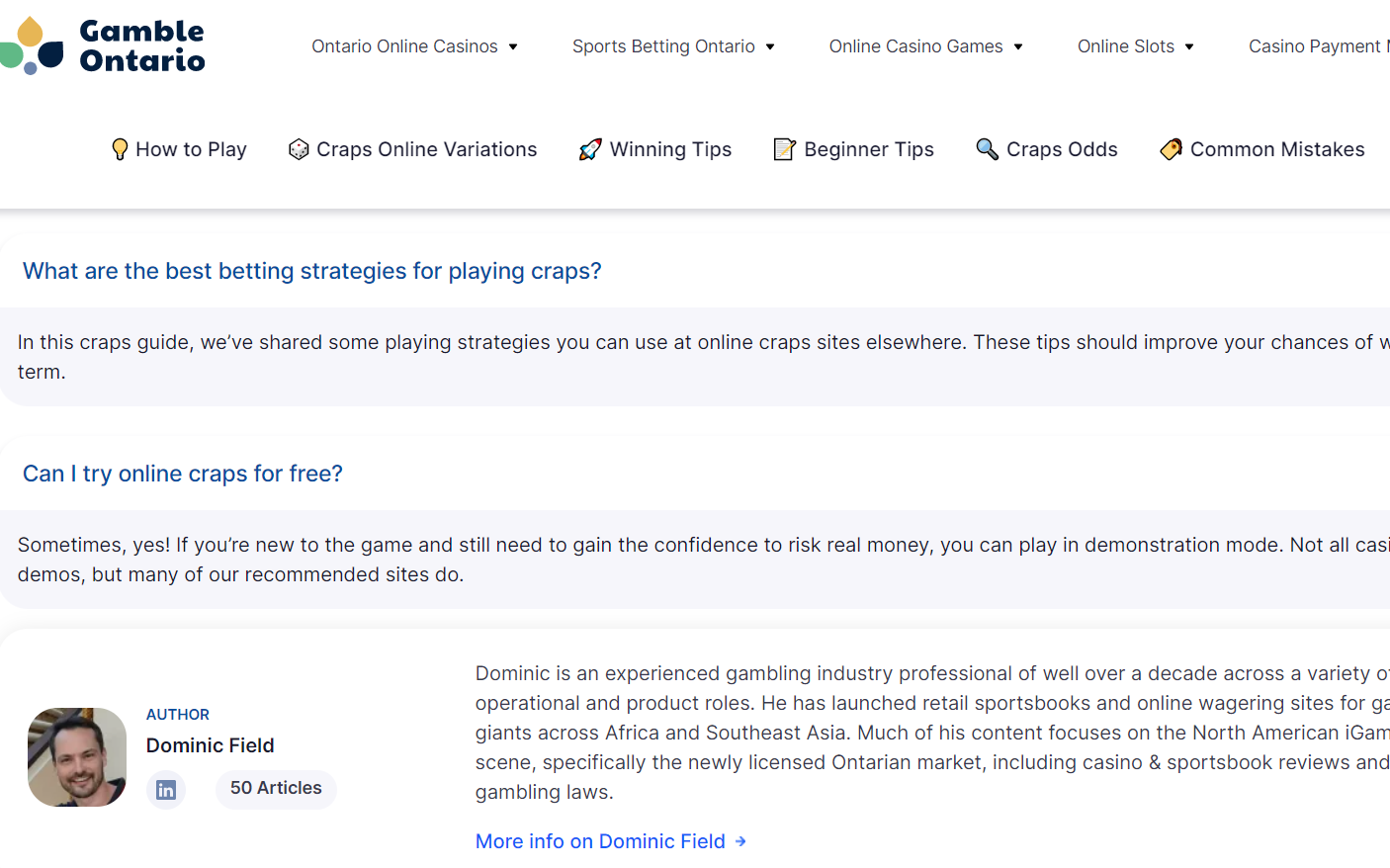Click the magnifier icon for Craps Odds
This screenshot has height=868, width=1390.
(x=987, y=149)
